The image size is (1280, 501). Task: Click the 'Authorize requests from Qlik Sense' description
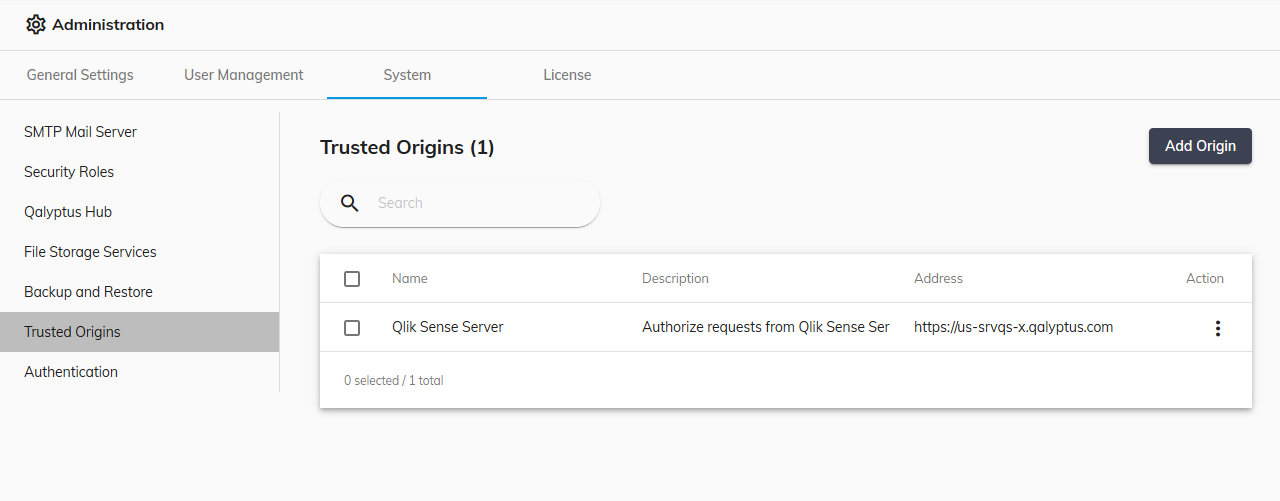[x=766, y=327]
